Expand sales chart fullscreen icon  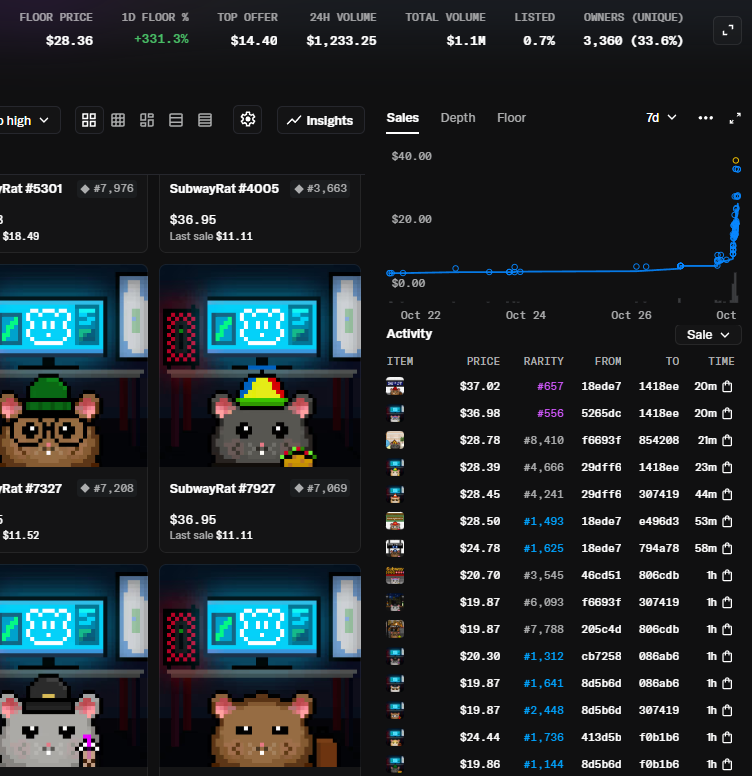(x=735, y=118)
